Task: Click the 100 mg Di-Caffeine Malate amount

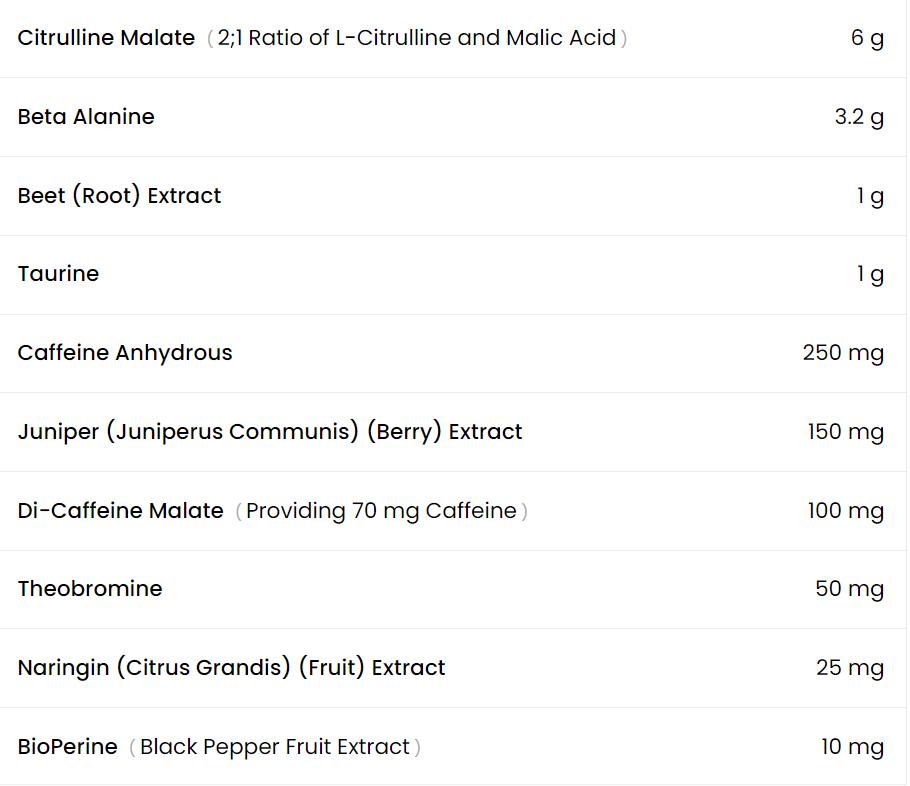Action: 846,511
